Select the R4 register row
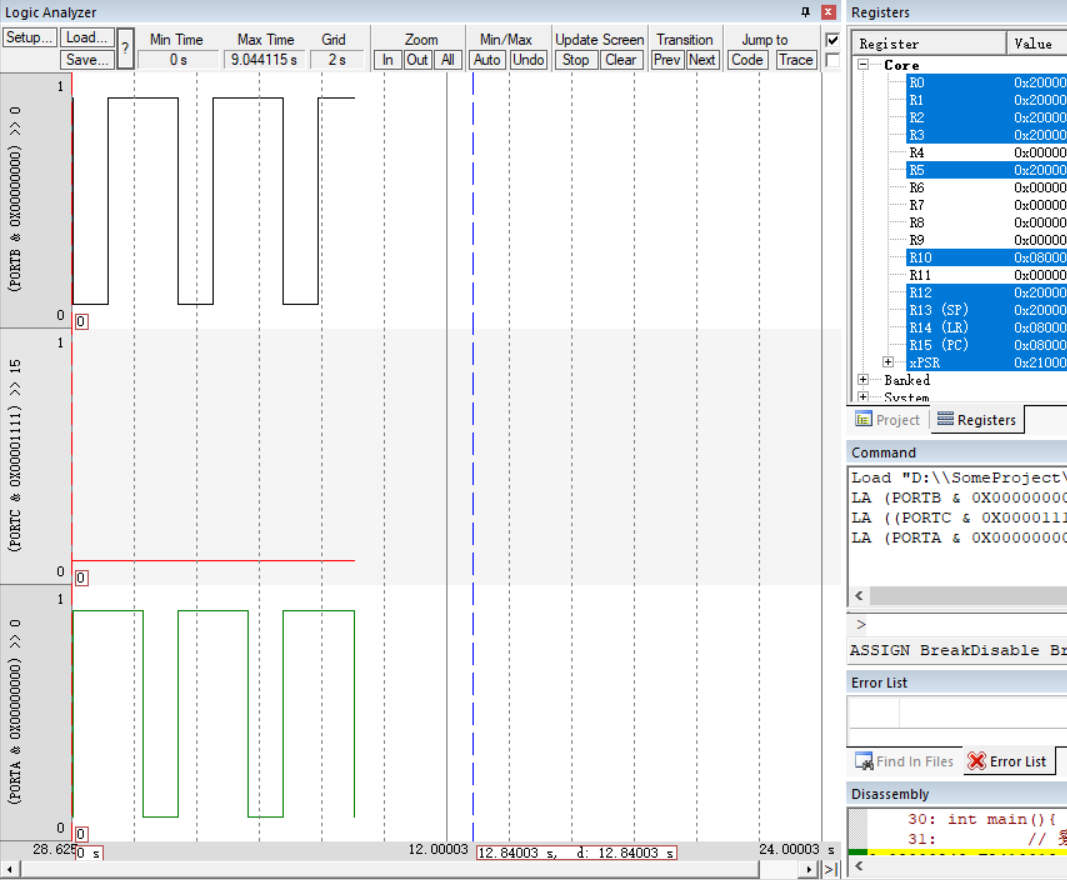This screenshot has height=880, width=1067. (x=917, y=153)
